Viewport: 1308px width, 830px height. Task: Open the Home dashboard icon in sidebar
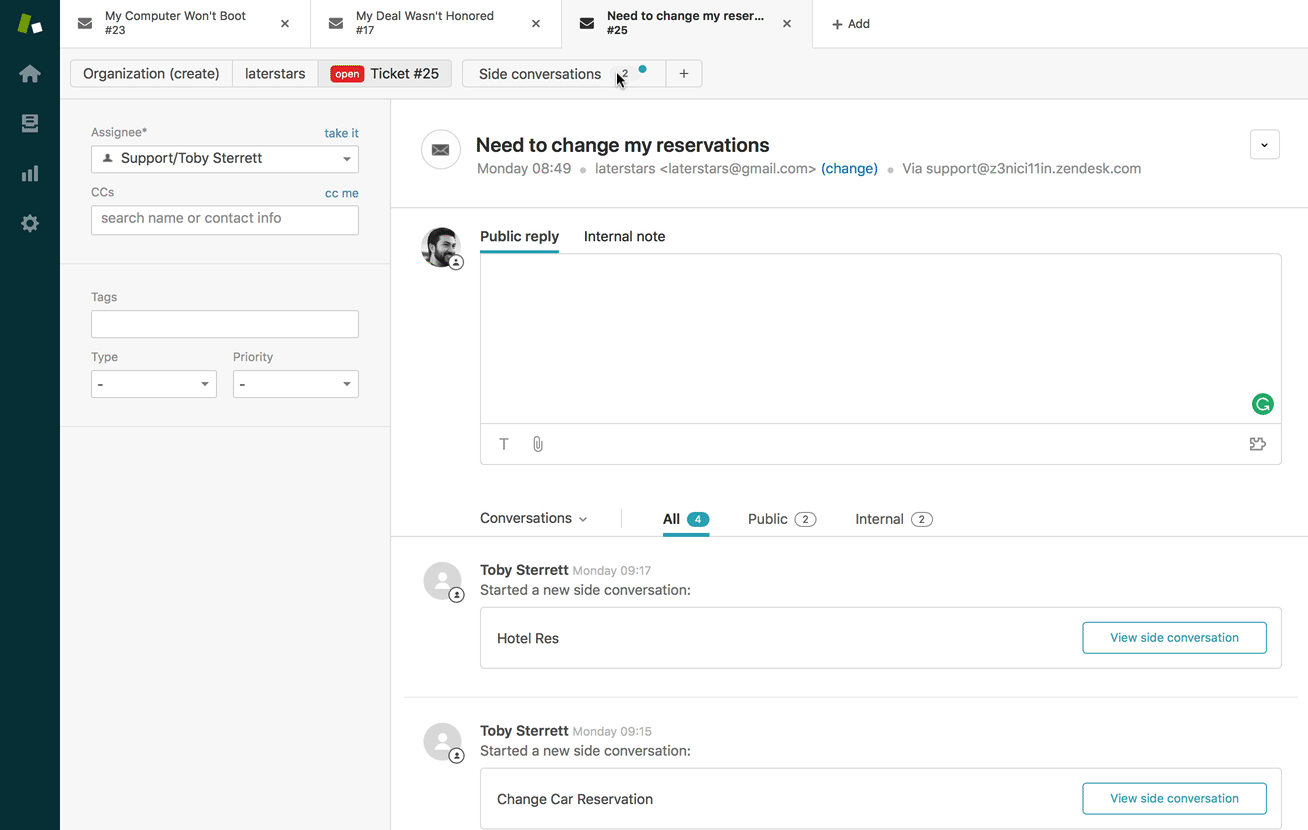(30, 74)
